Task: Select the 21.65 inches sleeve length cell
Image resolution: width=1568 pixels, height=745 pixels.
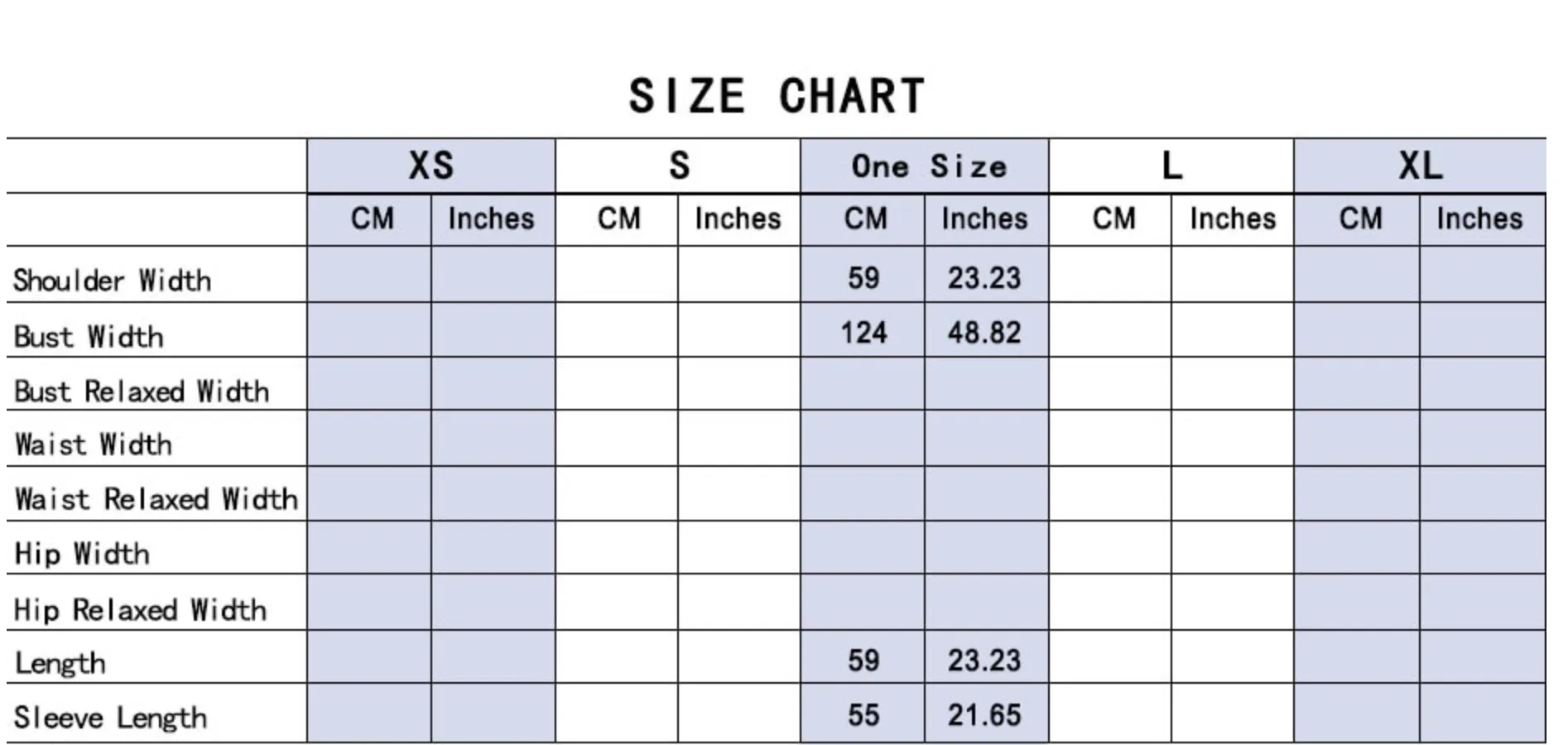Action: [x=986, y=713]
